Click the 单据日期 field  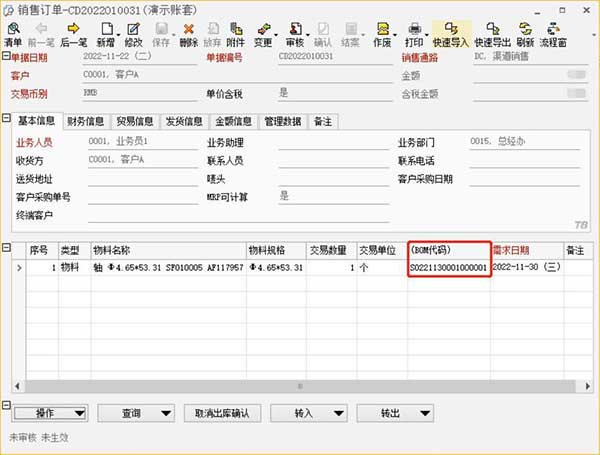(x=139, y=57)
